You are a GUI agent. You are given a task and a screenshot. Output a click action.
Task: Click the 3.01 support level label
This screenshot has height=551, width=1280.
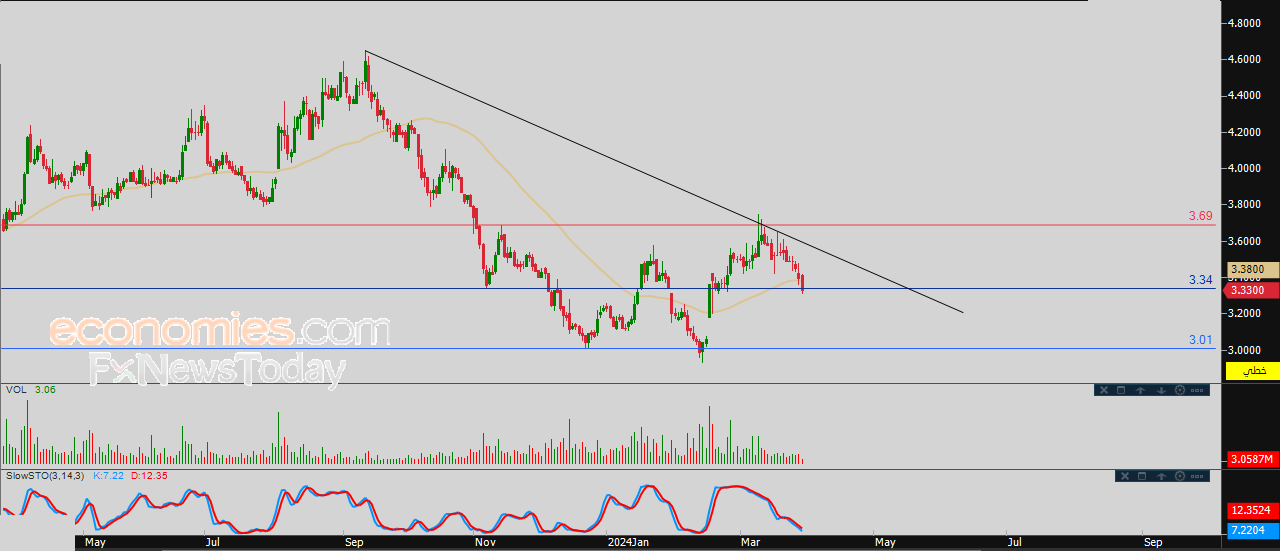pyautogui.click(x=1200, y=340)
